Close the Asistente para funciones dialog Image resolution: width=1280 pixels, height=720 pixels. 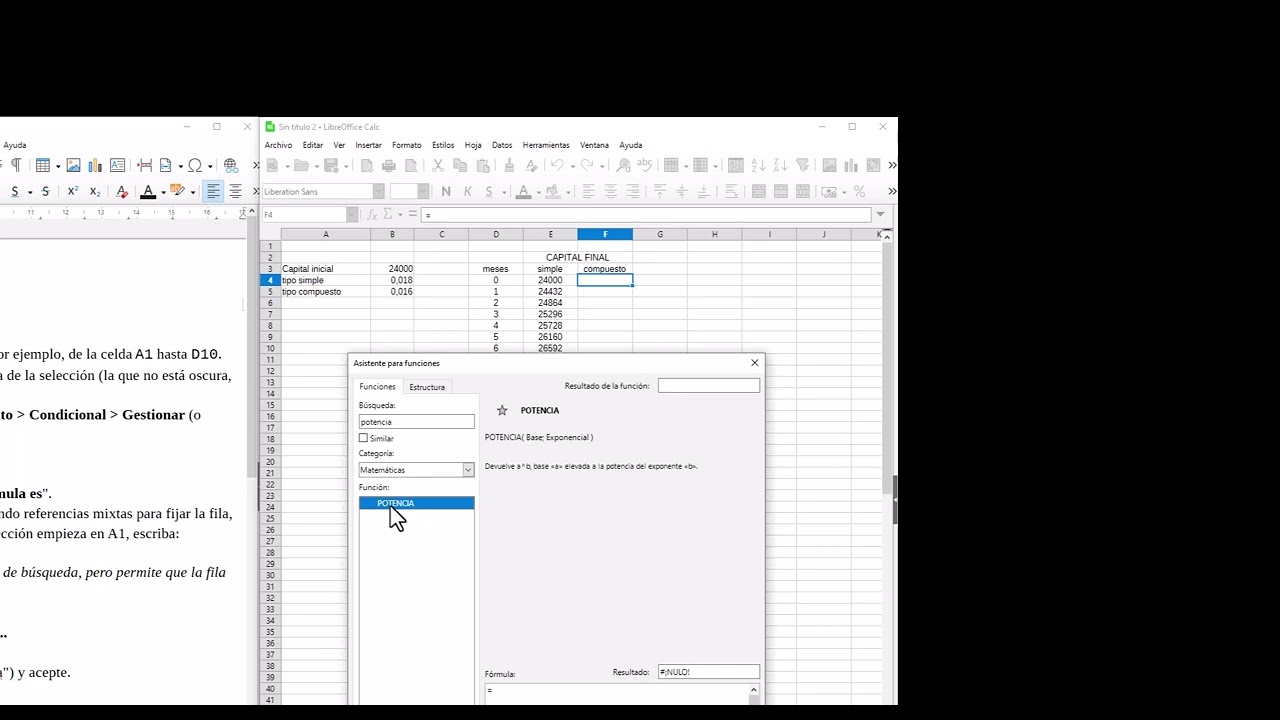pos(754,363)
